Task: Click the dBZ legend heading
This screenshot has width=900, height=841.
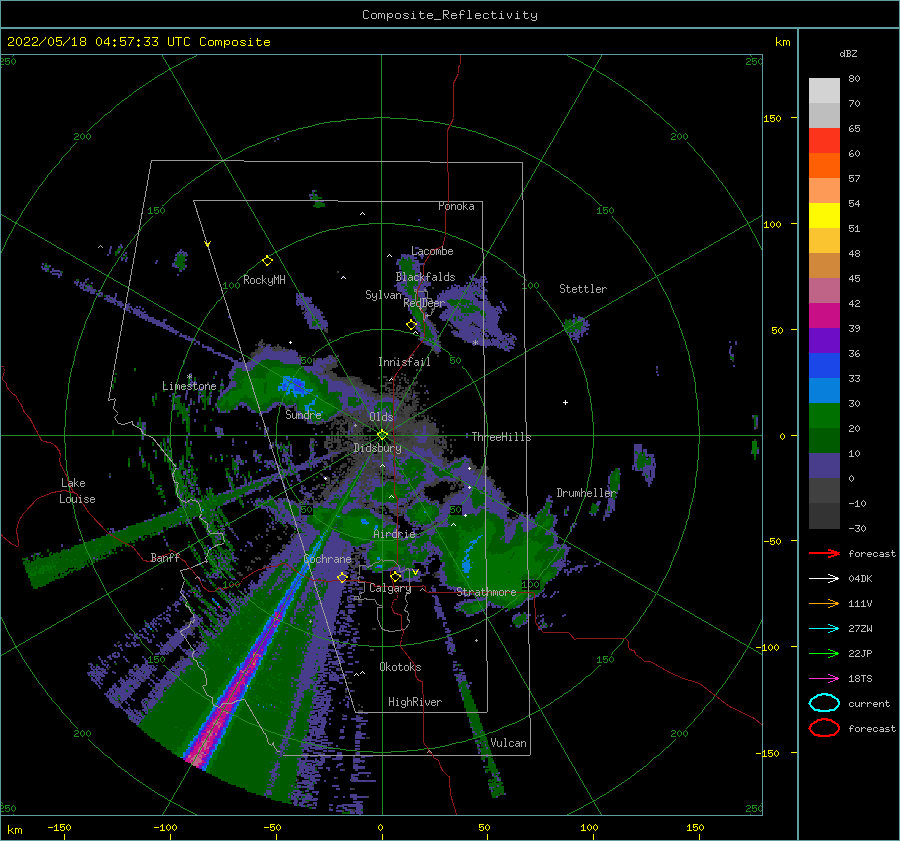Action: (x=848, y=53)
